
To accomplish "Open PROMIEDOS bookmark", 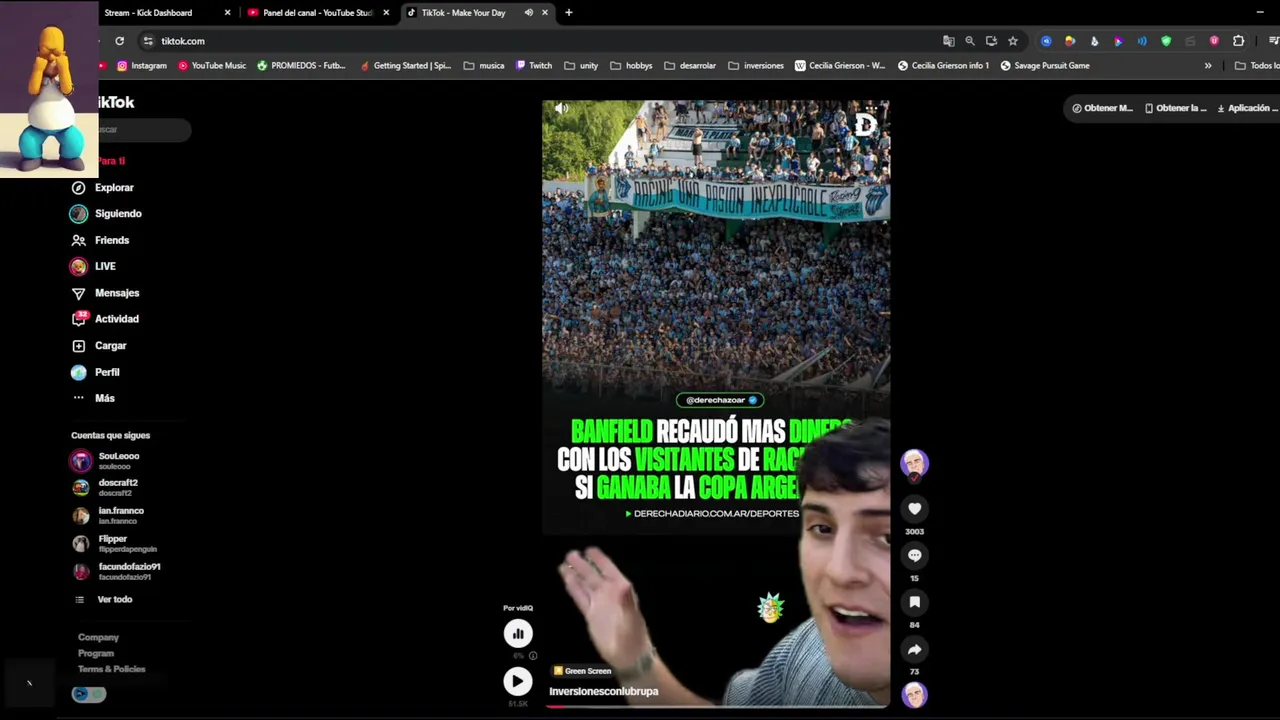I will point(301,66).
